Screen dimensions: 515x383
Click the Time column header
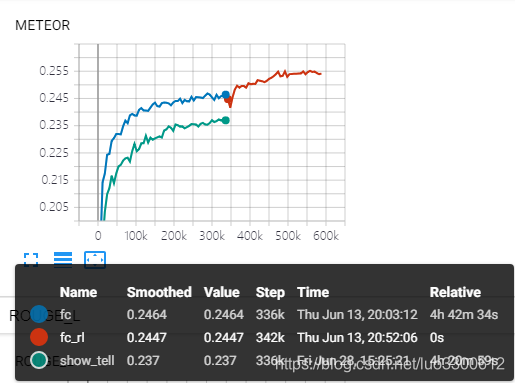pyautogui.click(x=313, y=292)
